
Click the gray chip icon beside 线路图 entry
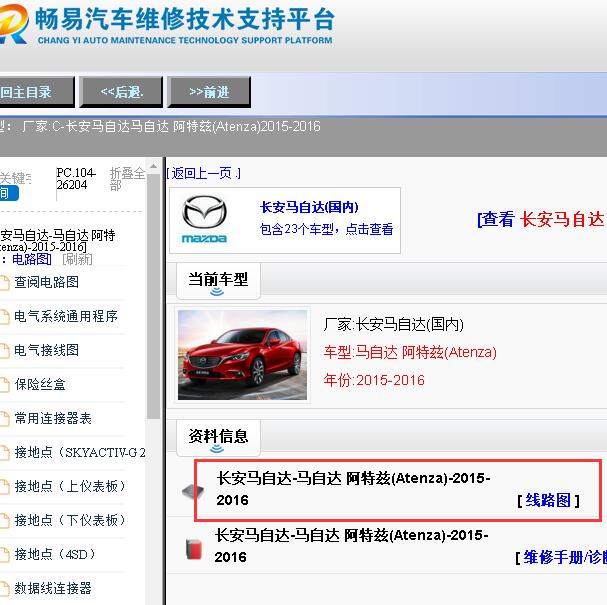pyautogui.click(x=192, y=492)
